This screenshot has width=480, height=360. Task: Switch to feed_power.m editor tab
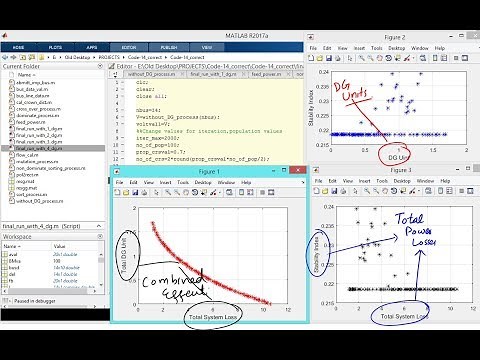coord(266,74)
